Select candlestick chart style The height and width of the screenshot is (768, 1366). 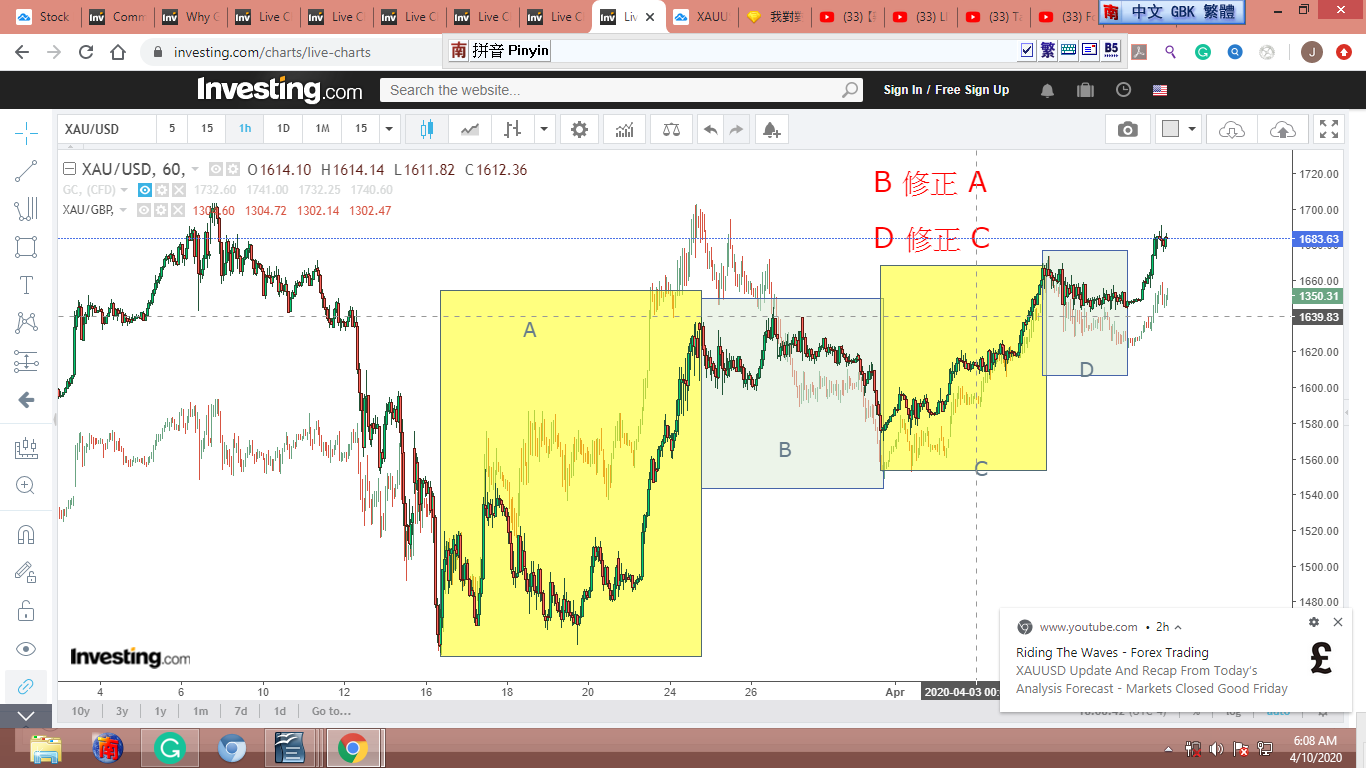pos(427,129)
